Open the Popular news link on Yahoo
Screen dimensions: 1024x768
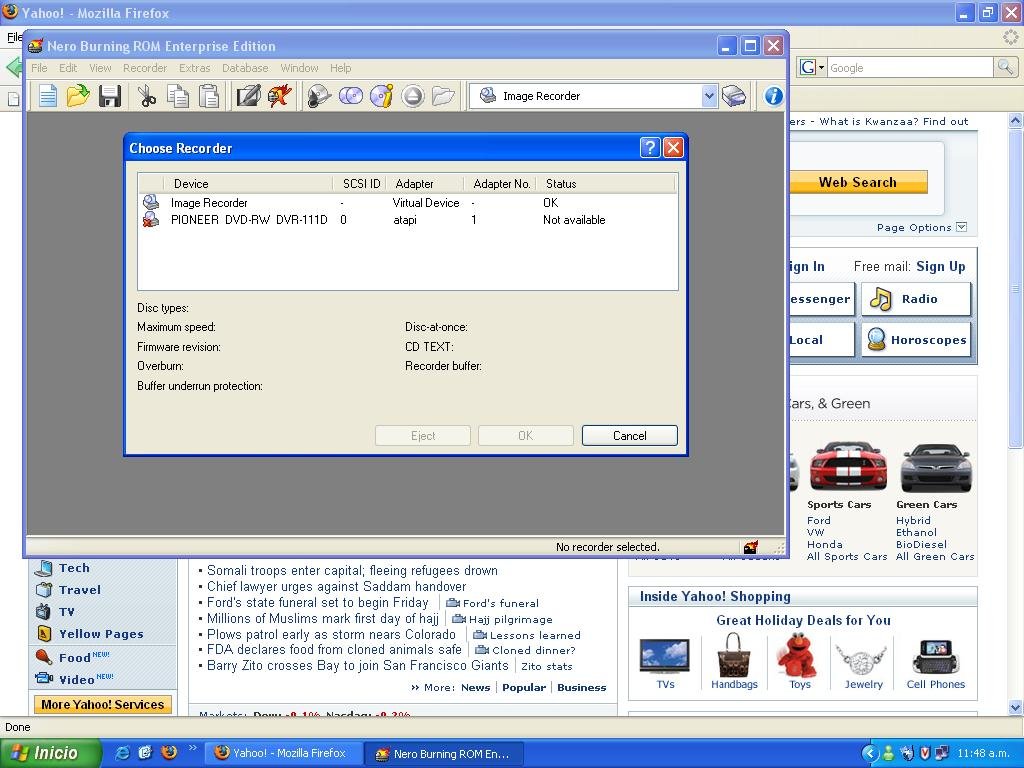(524, 687)
